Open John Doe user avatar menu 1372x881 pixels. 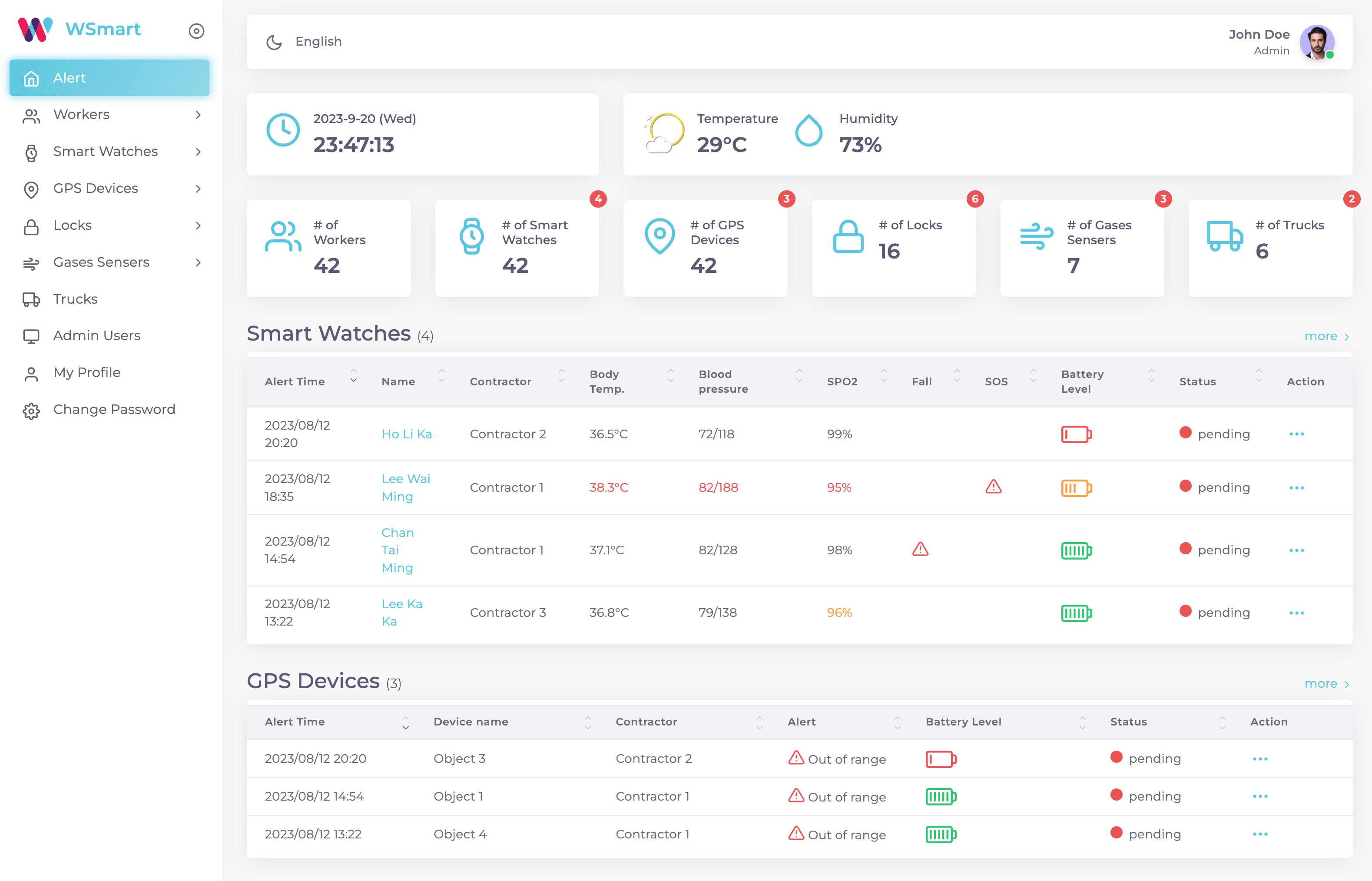(1317, 42)
